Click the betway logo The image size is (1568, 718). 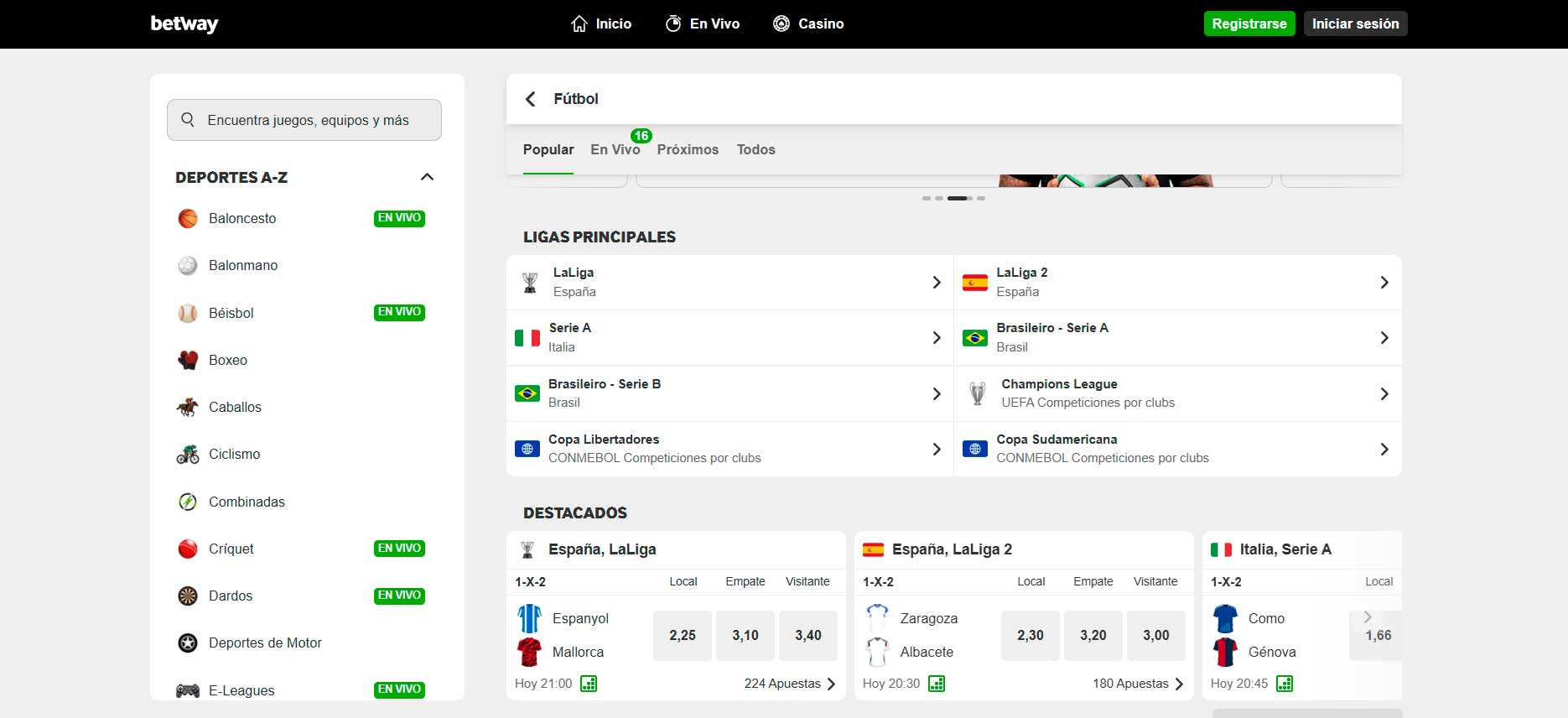click(184, 23)
